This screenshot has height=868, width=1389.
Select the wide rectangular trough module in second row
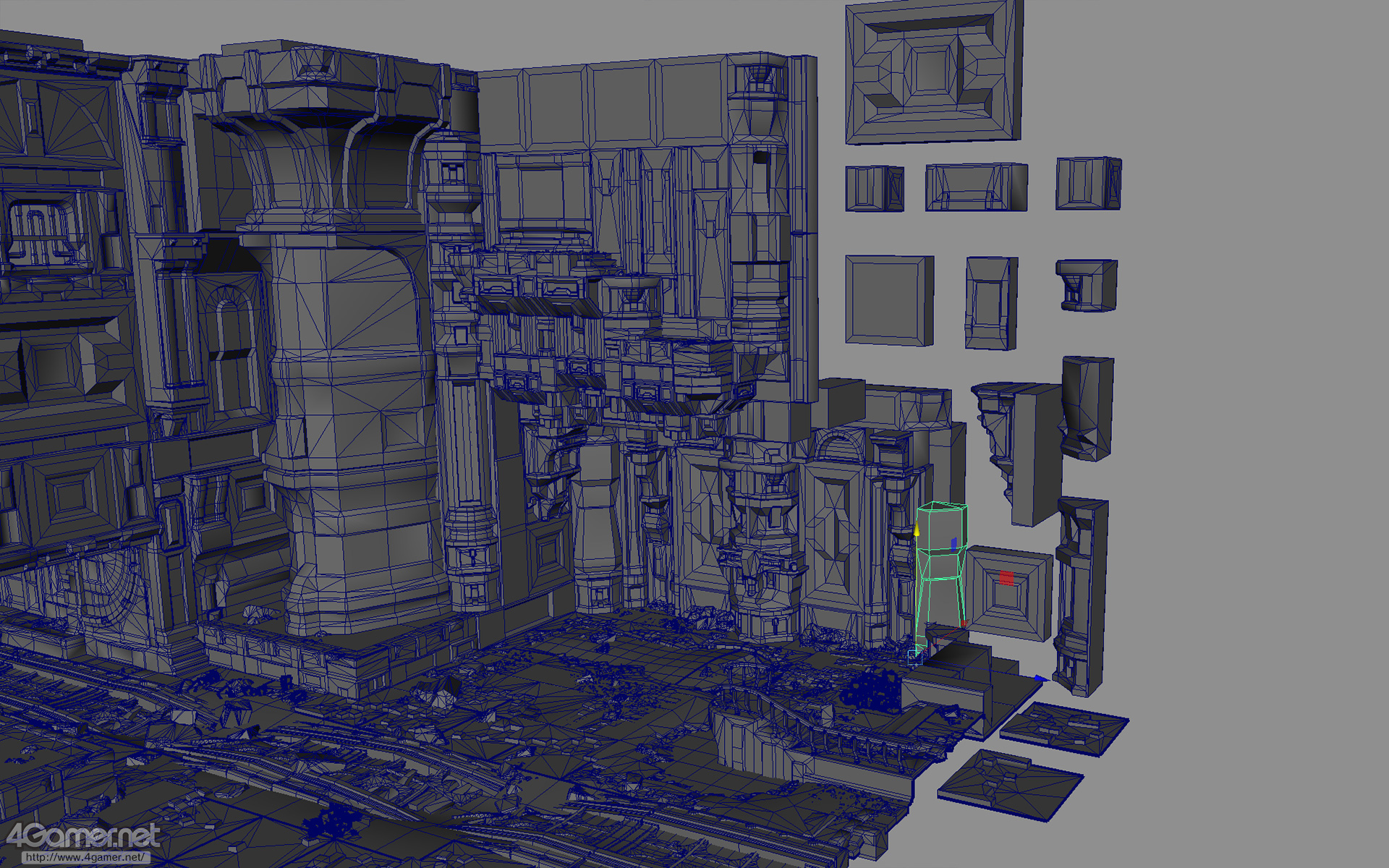[975, 187]
